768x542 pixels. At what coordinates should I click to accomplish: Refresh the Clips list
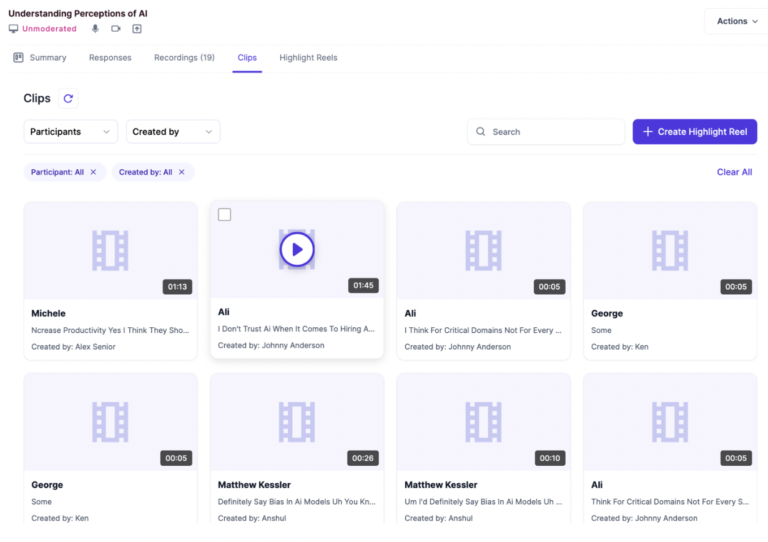click(x=68, y=99)
